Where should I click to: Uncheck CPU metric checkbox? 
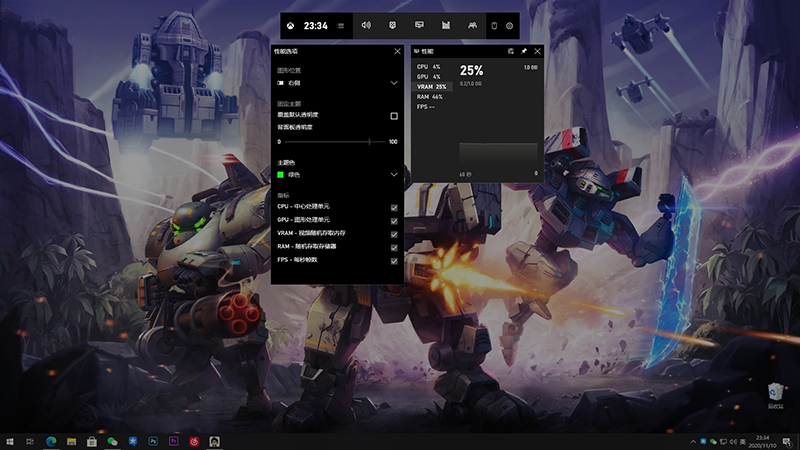click(x=394, y=208)
